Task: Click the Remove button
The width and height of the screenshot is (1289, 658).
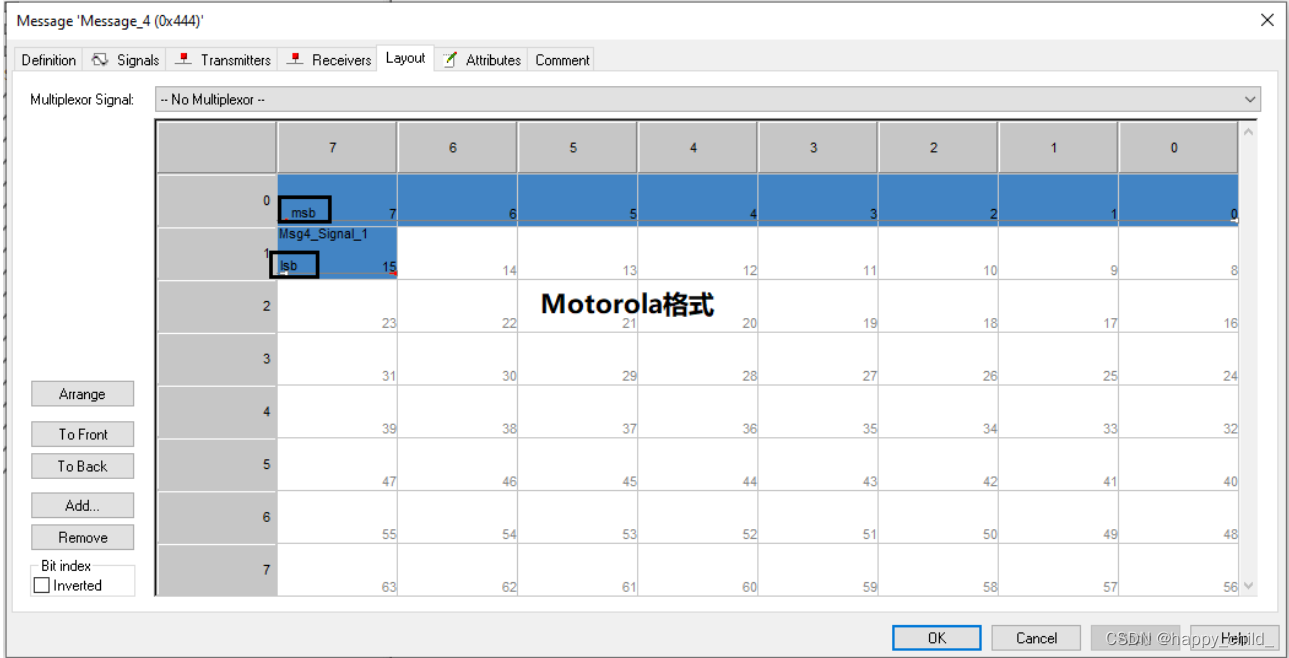Action: 82,537
